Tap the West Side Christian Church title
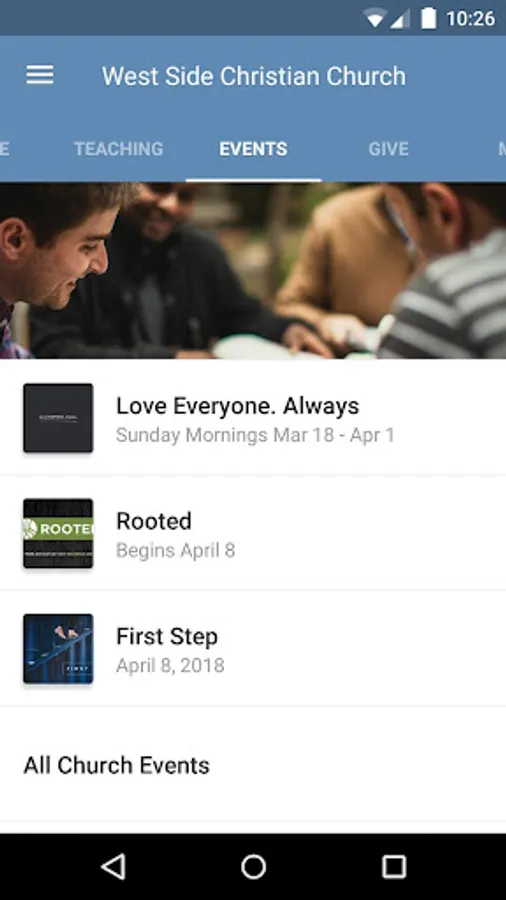This screenshot has width=506, height=900. [254, 76]
